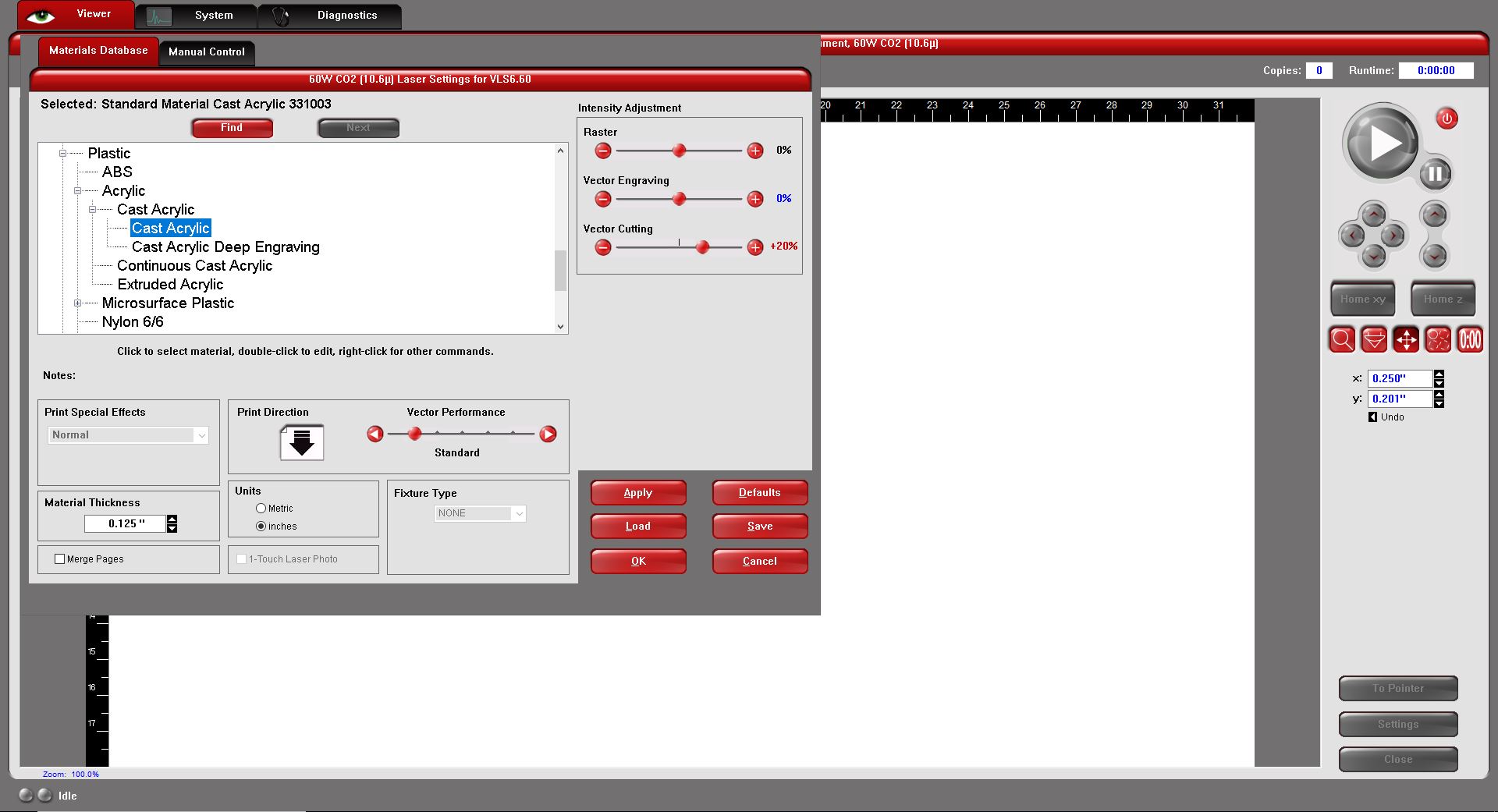Select inches units
The image size is (1498, 812).
(x=261, y=527)
